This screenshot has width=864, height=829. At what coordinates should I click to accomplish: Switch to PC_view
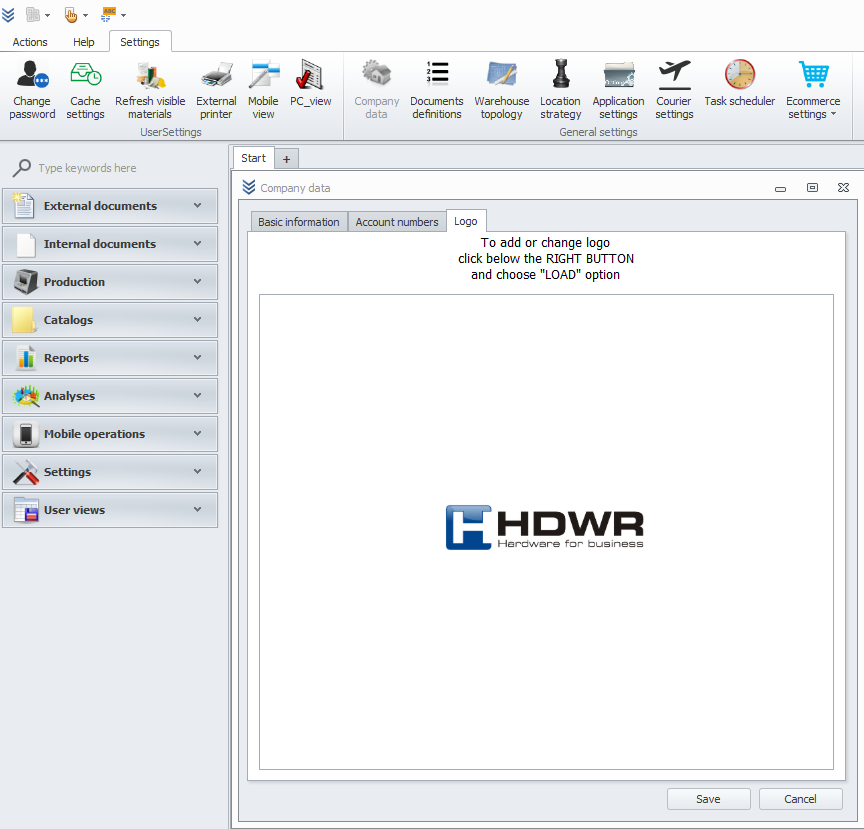tap(311, 84)
